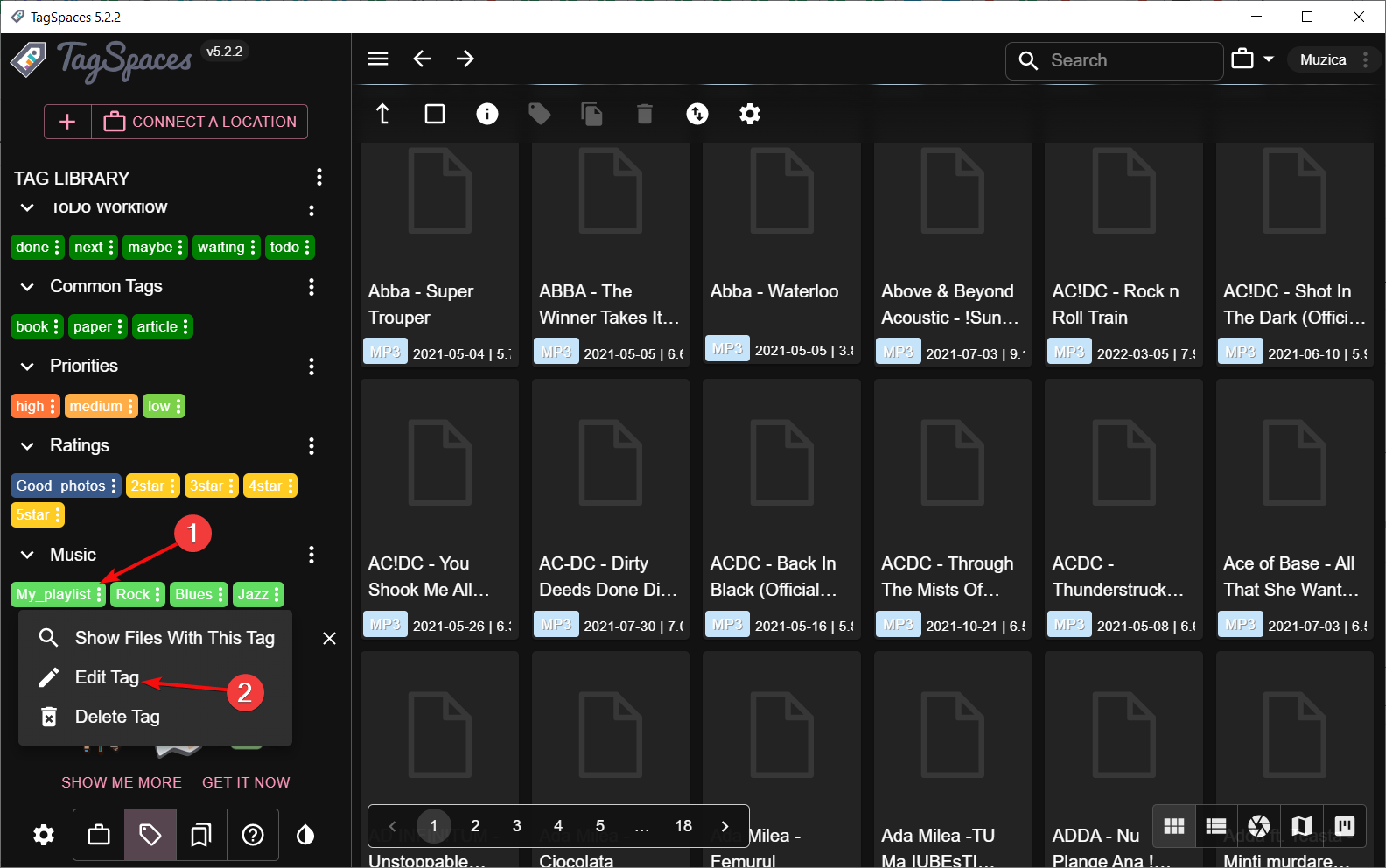
Task: Switch to grid view perspective
Action: click(x=1174, y=826)
